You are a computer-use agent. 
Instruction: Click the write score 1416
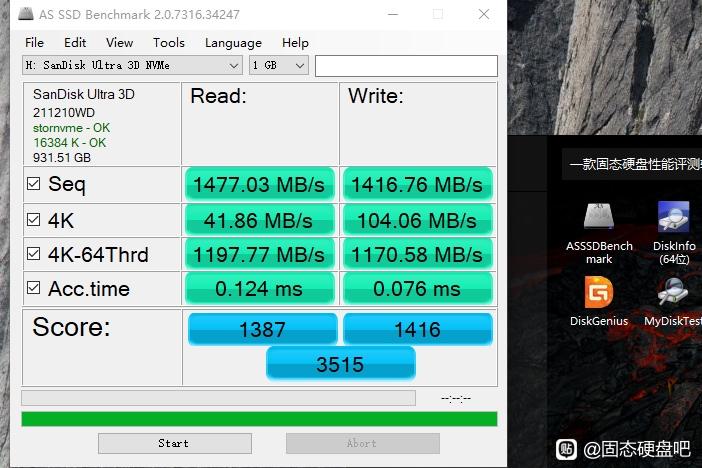coord(417,329)
